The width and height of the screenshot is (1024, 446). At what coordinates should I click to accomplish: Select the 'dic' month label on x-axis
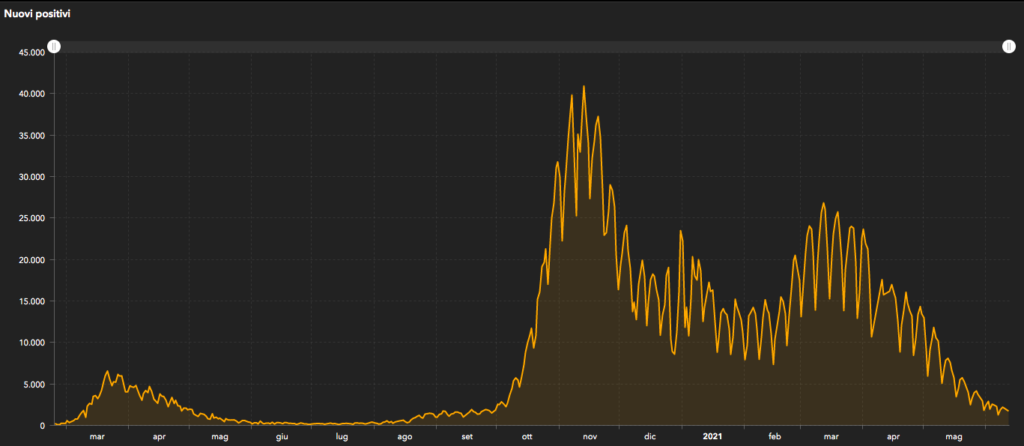(x=650, y=437)
